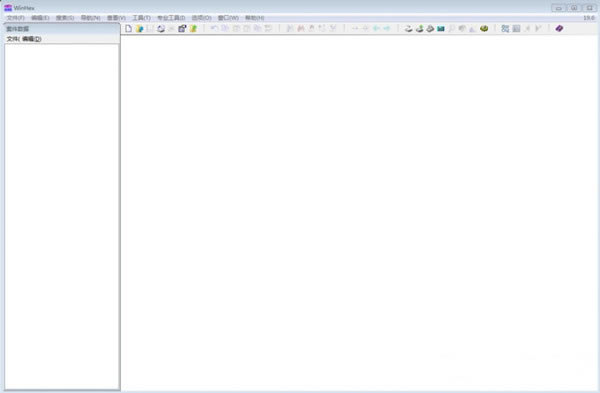Open the 工具(T) menu

141,18
